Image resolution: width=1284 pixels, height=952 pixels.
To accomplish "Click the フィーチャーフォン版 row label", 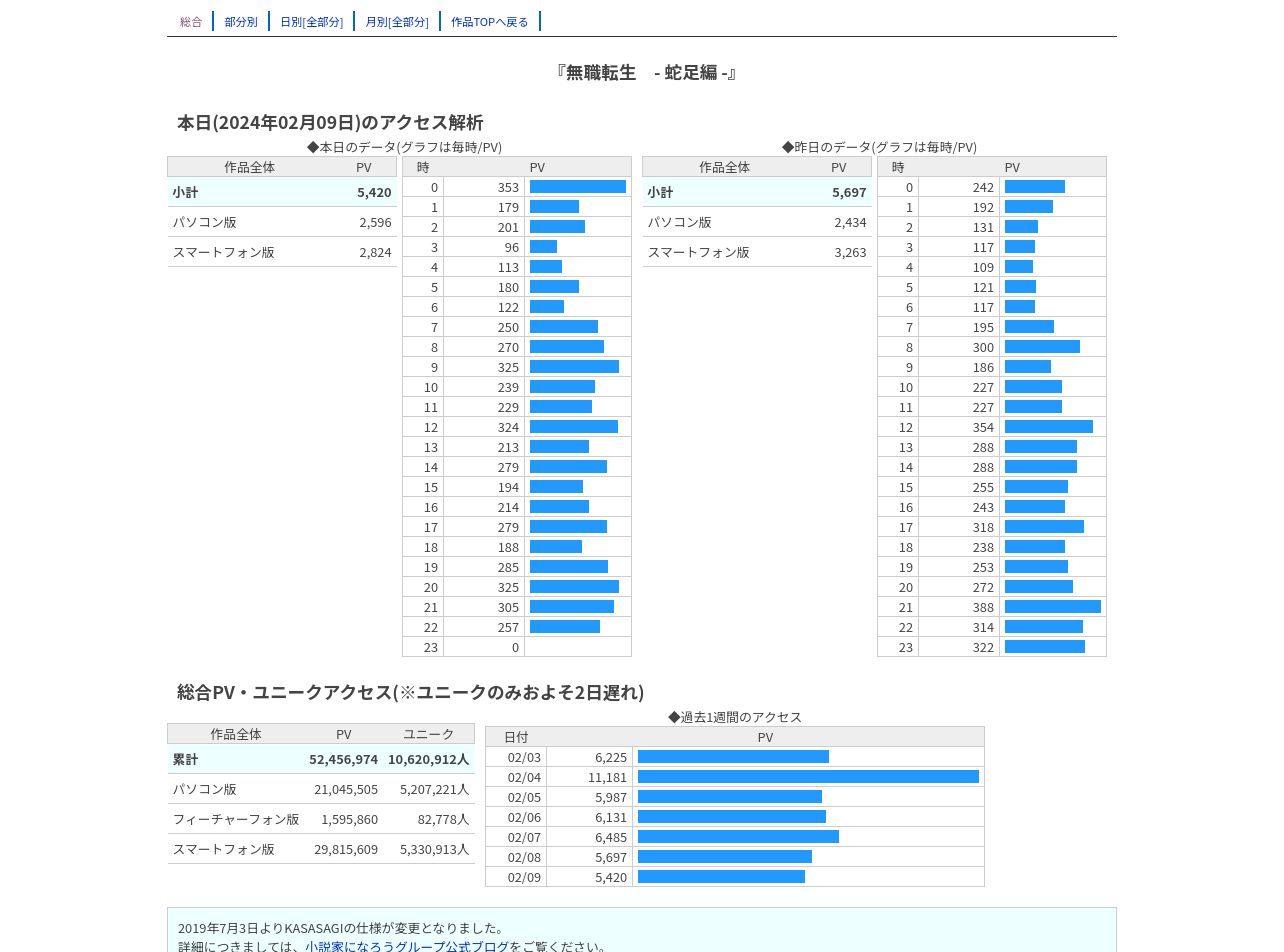I will (236, 819).
